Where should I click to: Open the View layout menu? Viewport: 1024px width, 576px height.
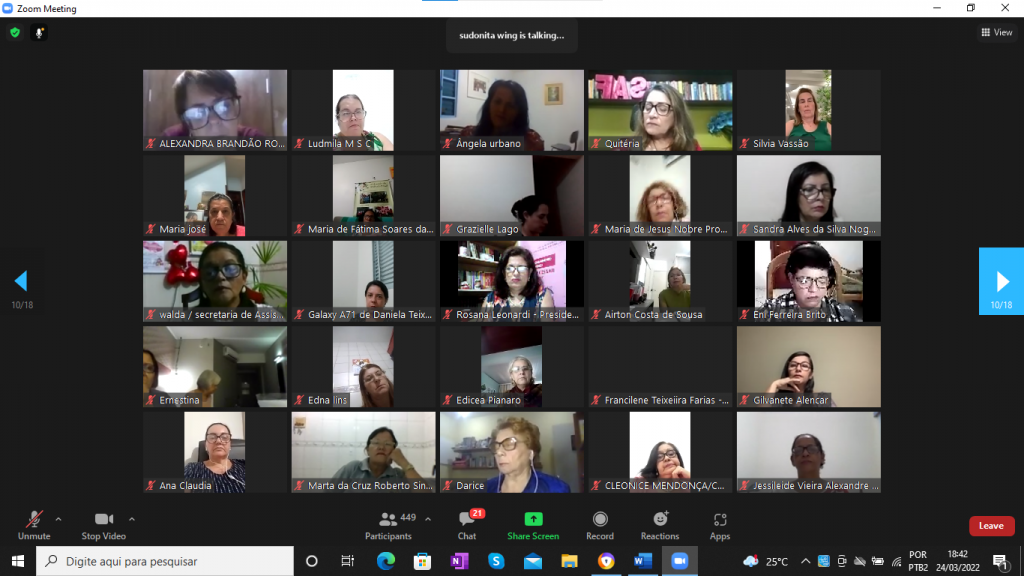[996, 32]
